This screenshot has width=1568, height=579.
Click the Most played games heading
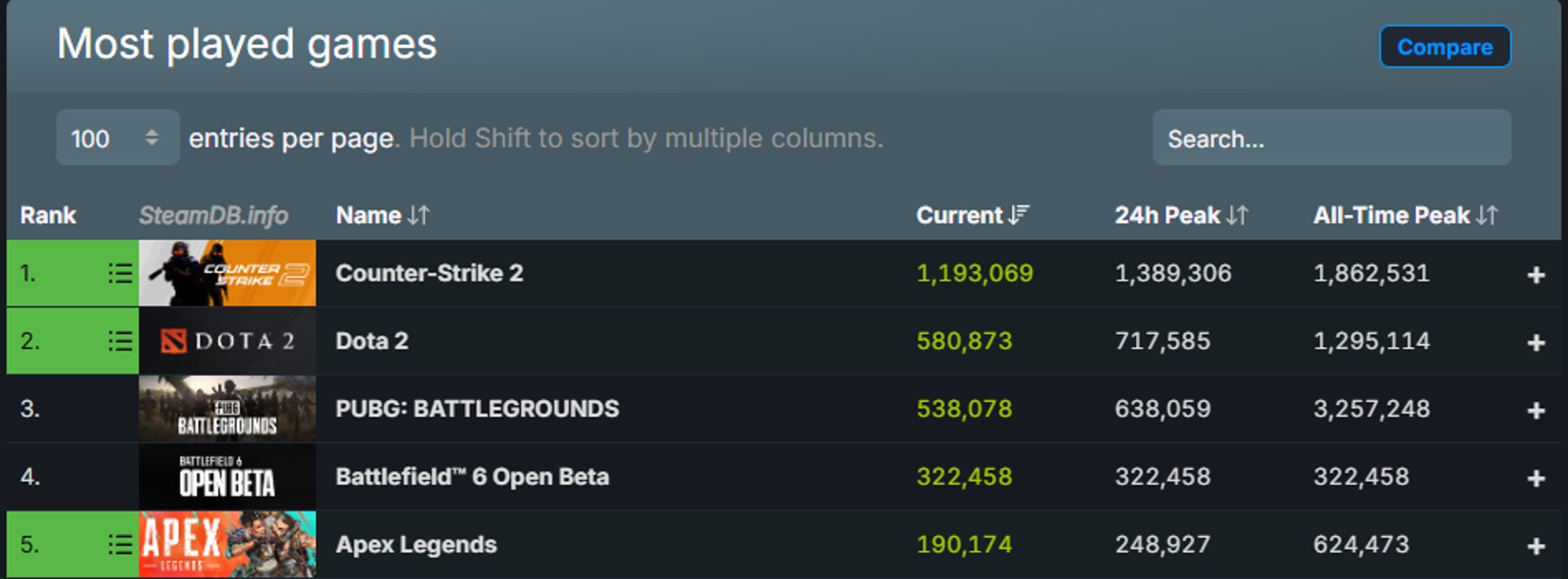click(x=246, y=45)
